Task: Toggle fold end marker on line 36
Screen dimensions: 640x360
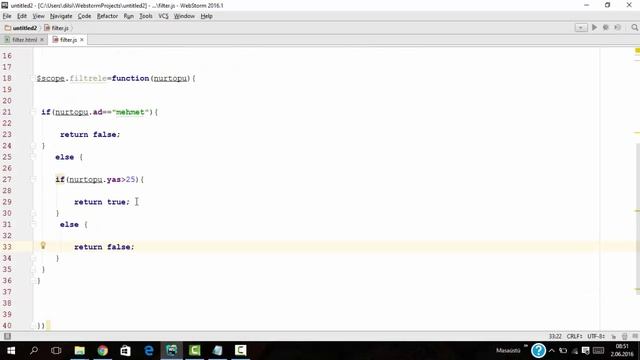Action: tap(34, 280)
